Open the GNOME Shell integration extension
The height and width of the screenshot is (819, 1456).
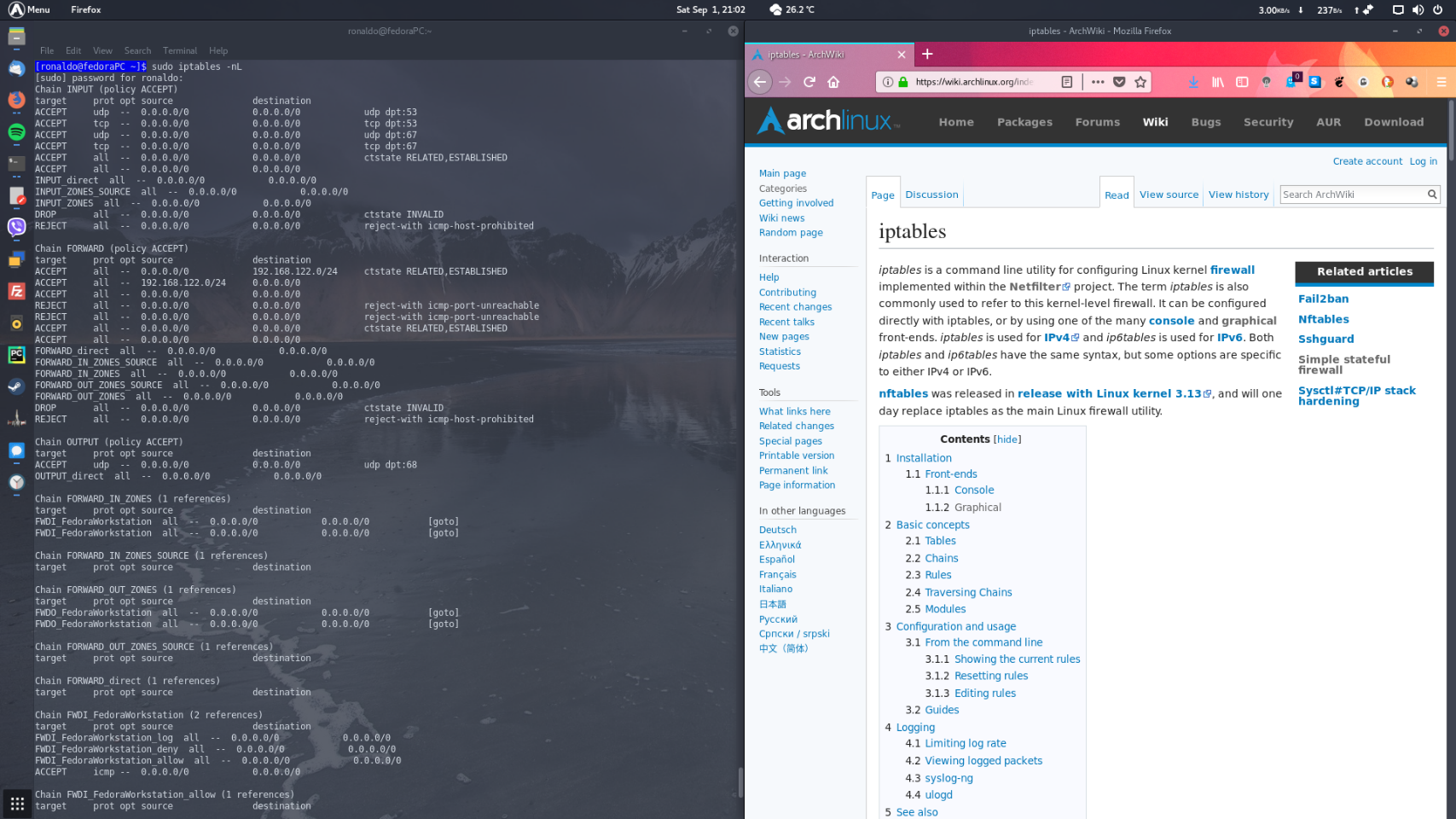coord(1339,82)
